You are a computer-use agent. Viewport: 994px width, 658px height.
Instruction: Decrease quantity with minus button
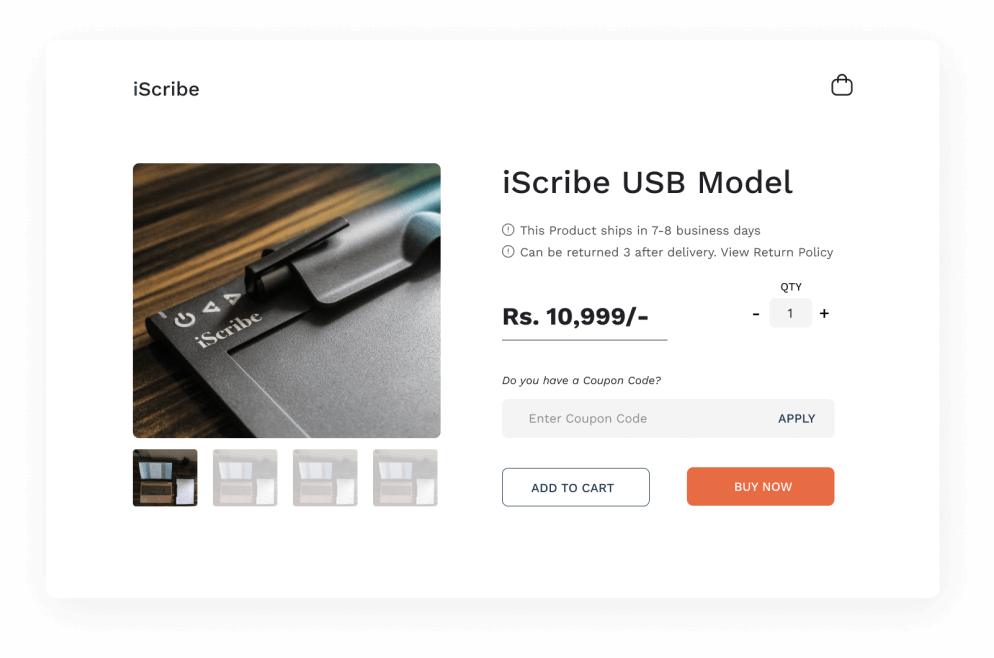pos(756,314)
